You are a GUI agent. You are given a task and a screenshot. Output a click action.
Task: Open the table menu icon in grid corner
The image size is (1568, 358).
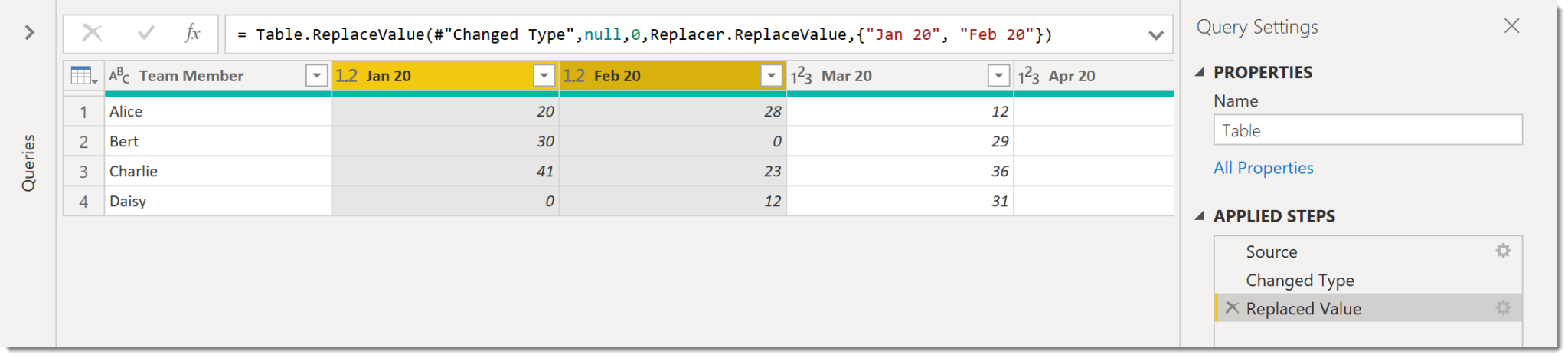83,76
